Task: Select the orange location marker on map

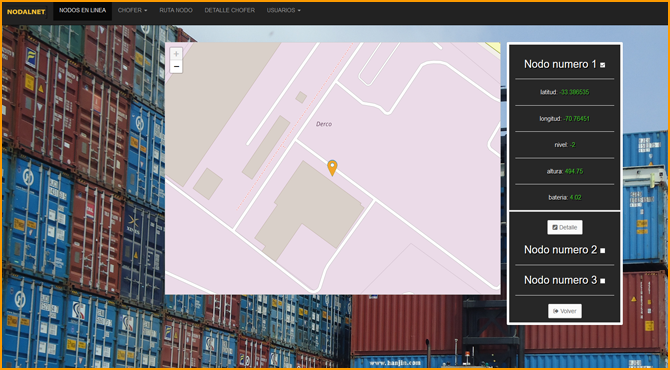Action: pos(332,168)
